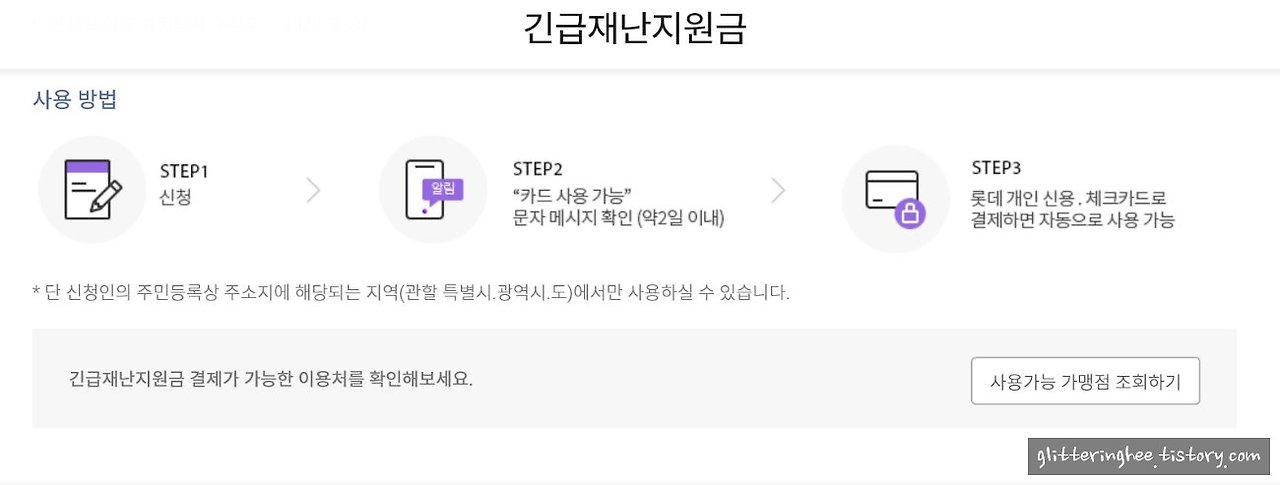
Task: Click 사용가능 가맹점 조회하기 button
Action: [x=1085, y=381]
